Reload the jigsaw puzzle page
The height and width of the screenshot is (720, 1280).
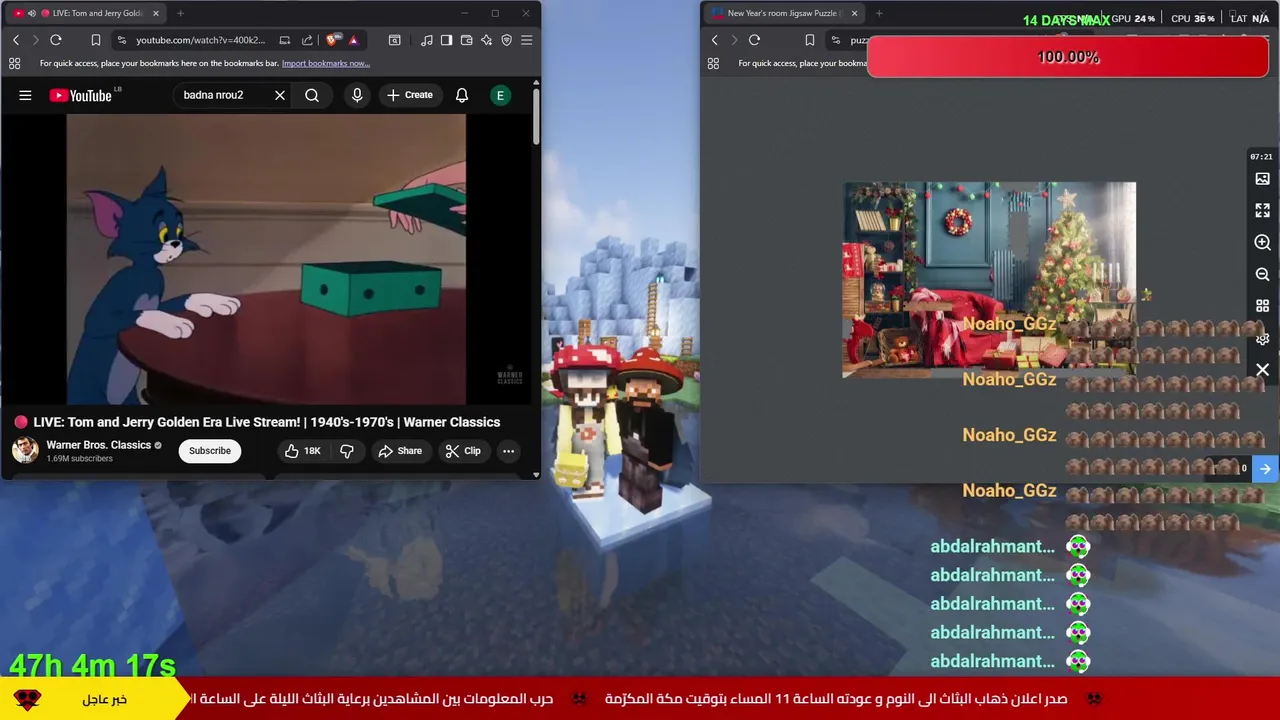(754, 40)
